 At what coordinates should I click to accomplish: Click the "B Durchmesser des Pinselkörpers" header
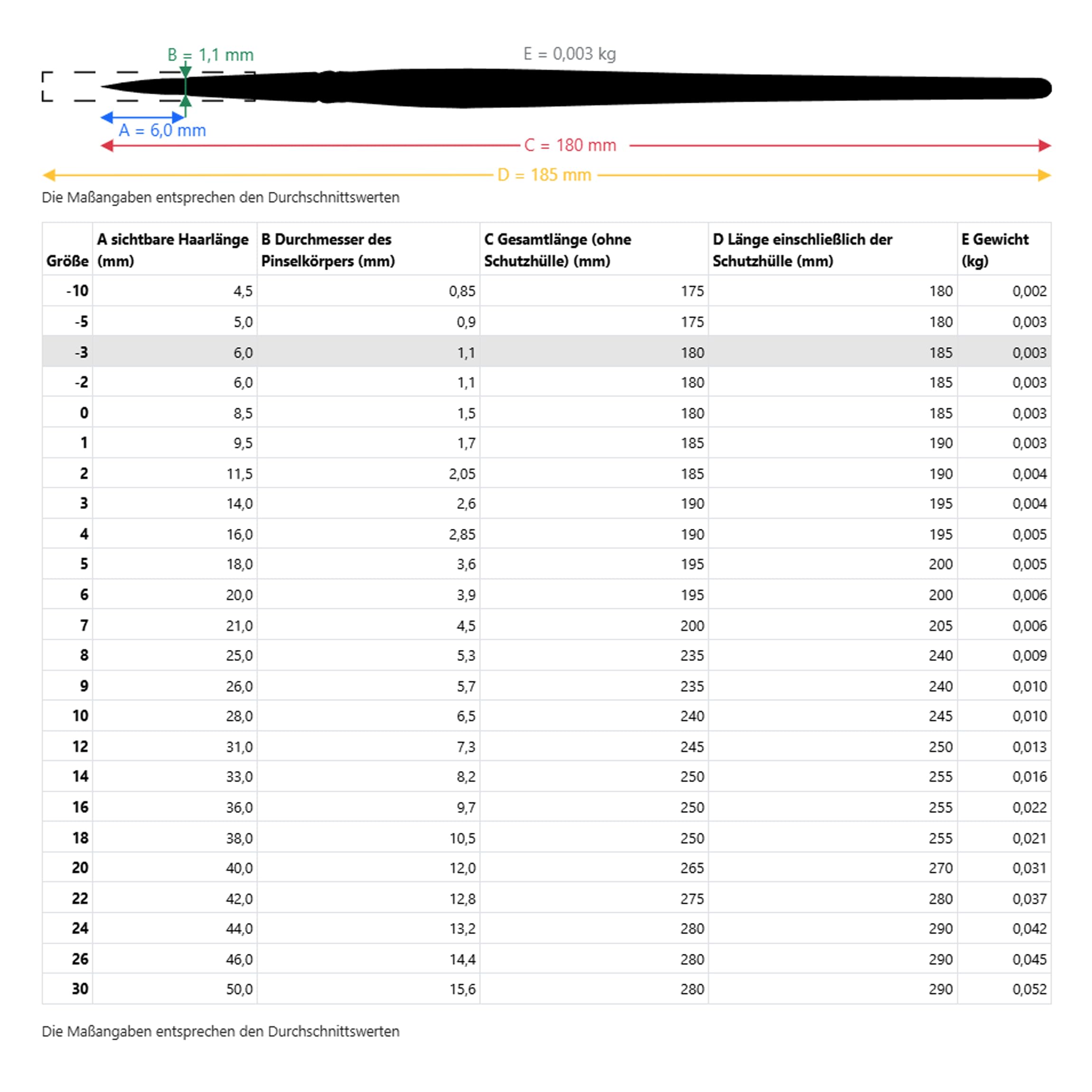[x=328, y=249]
